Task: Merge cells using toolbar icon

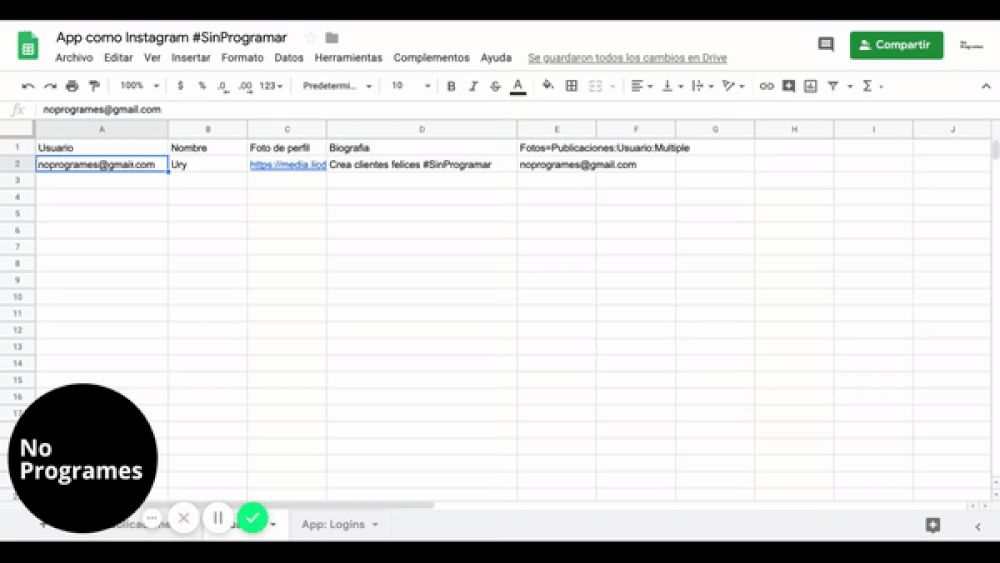Action: pos(595,86)
